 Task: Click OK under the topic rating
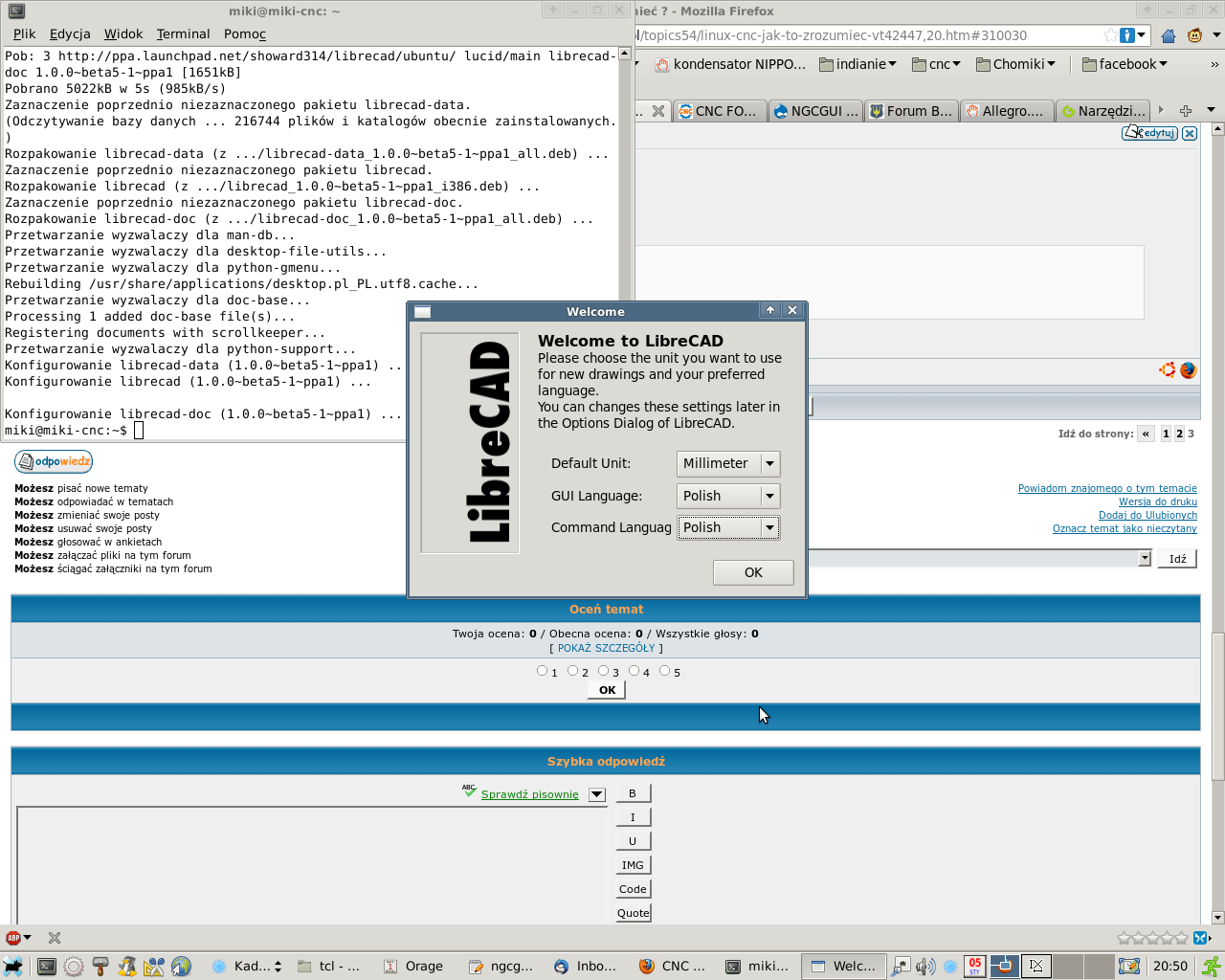tap(607, 690)
